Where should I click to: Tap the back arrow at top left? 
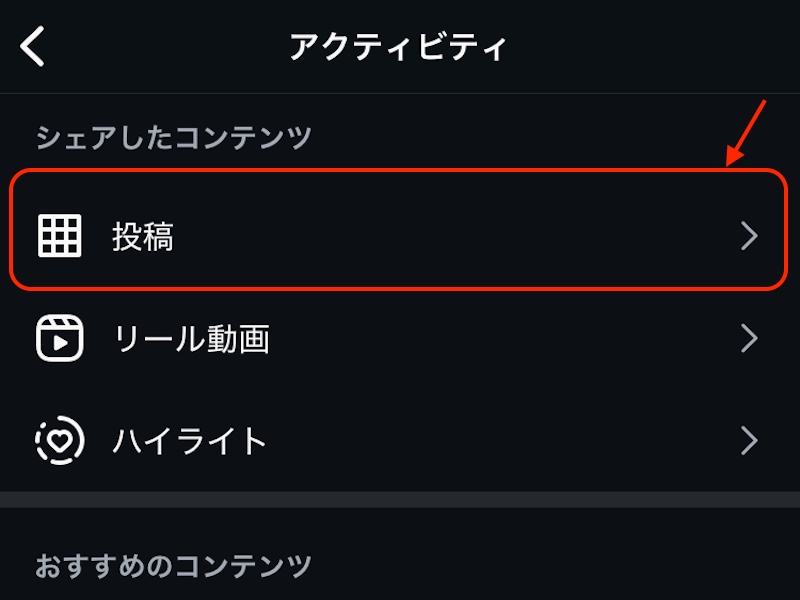coord(32,44)
